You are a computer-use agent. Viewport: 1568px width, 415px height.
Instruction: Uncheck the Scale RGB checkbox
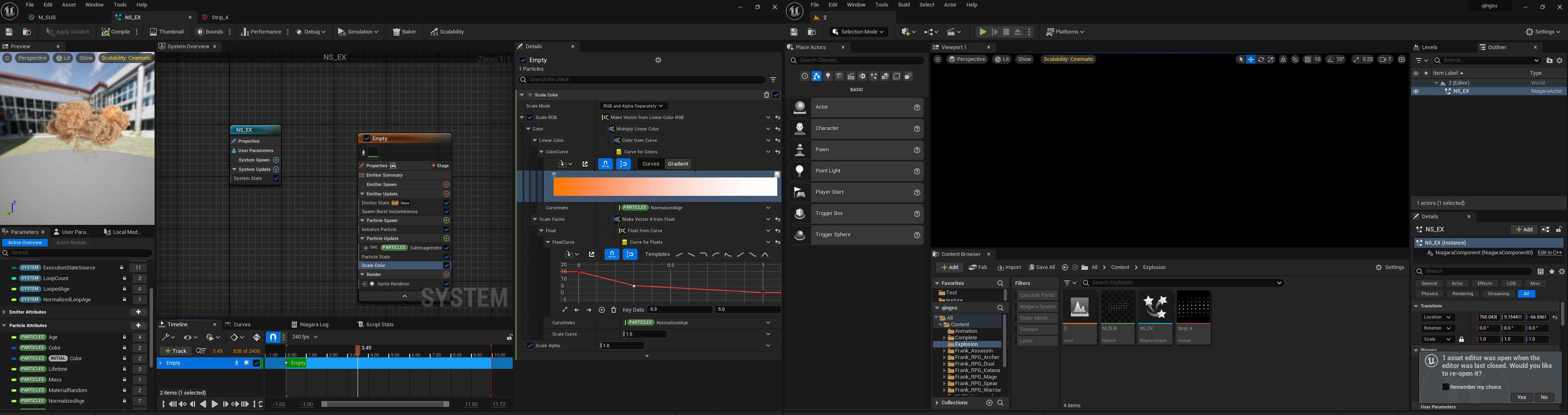530,117
